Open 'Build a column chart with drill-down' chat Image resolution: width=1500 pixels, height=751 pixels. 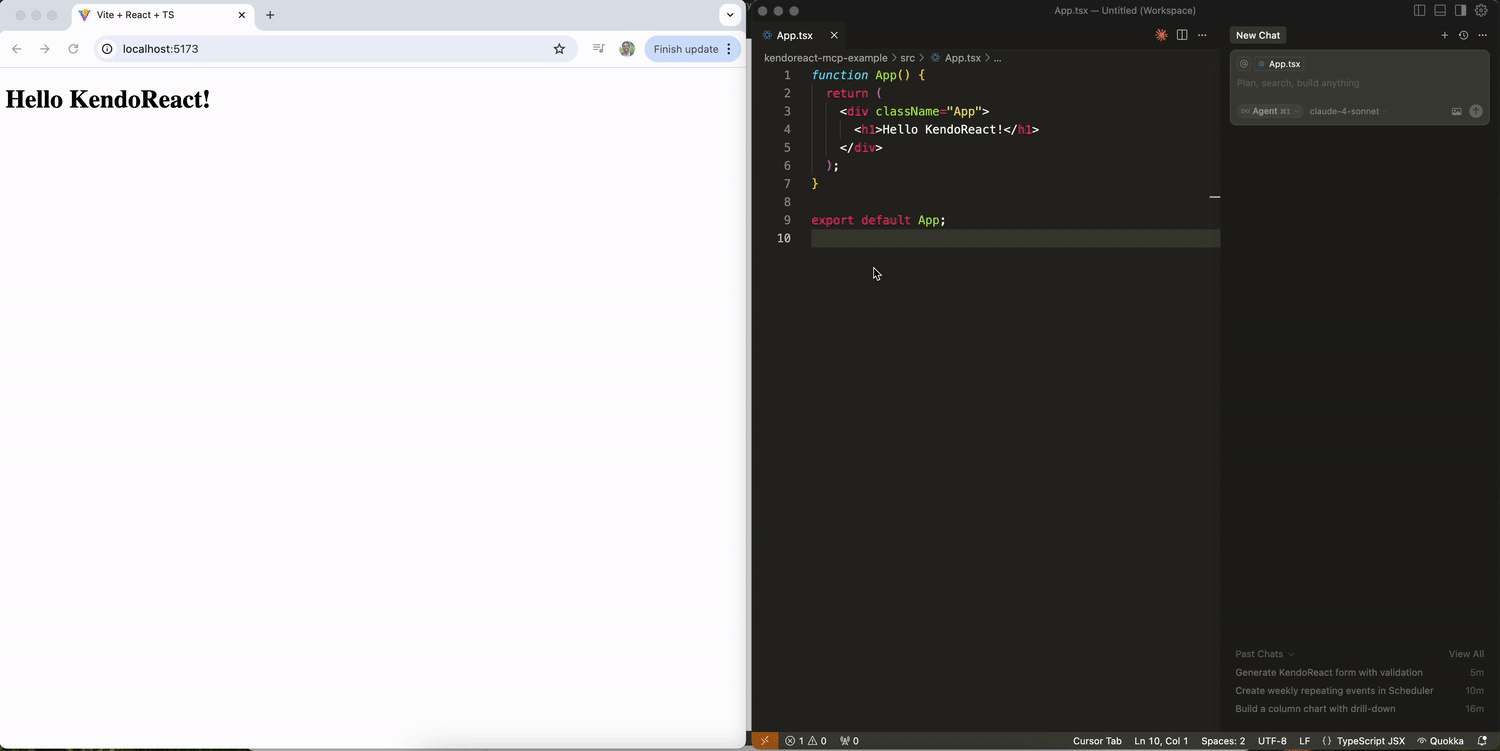pyautogui.click(x=1315, y=709)
